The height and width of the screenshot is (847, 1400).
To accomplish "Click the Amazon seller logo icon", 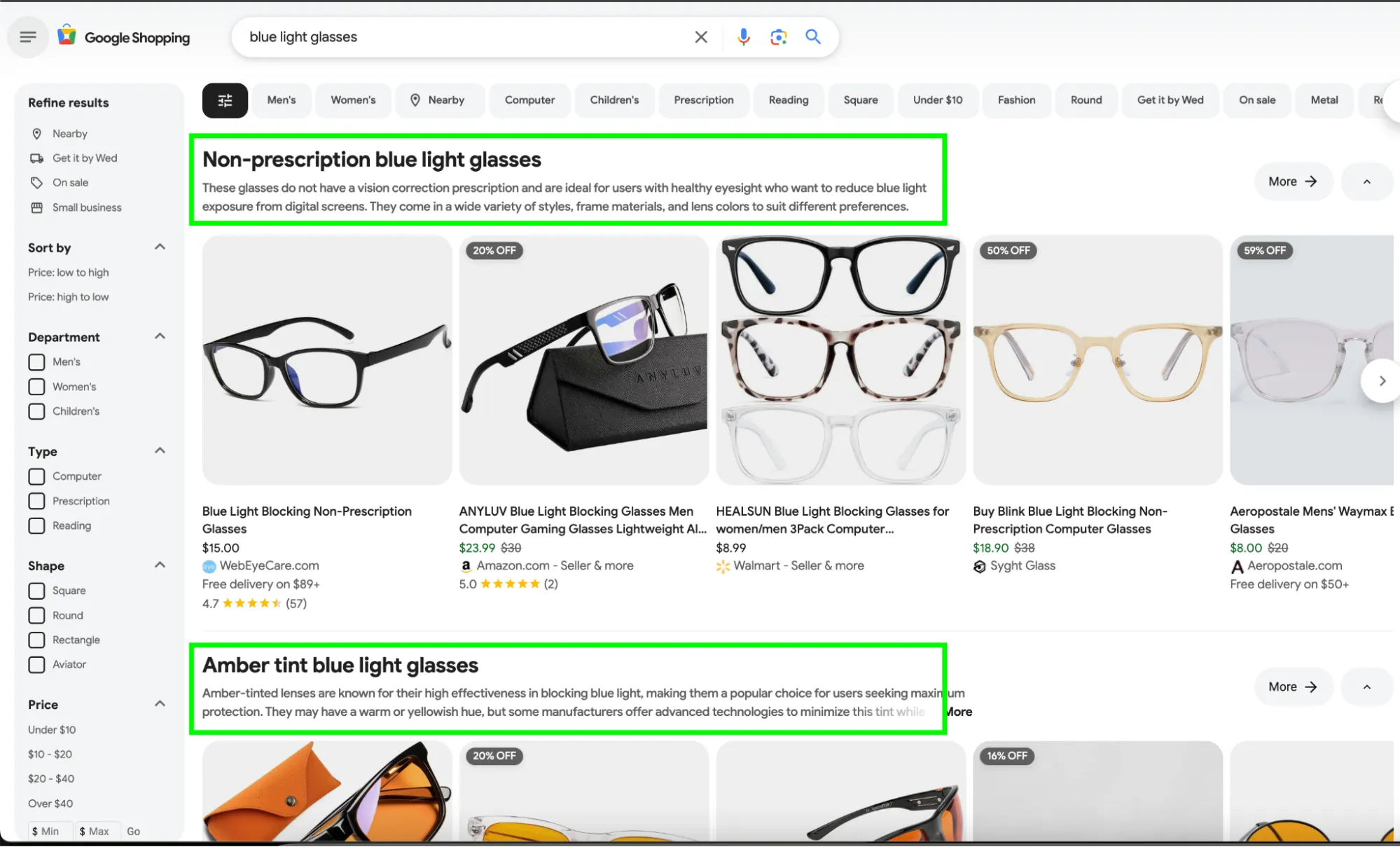I will 466,566.
